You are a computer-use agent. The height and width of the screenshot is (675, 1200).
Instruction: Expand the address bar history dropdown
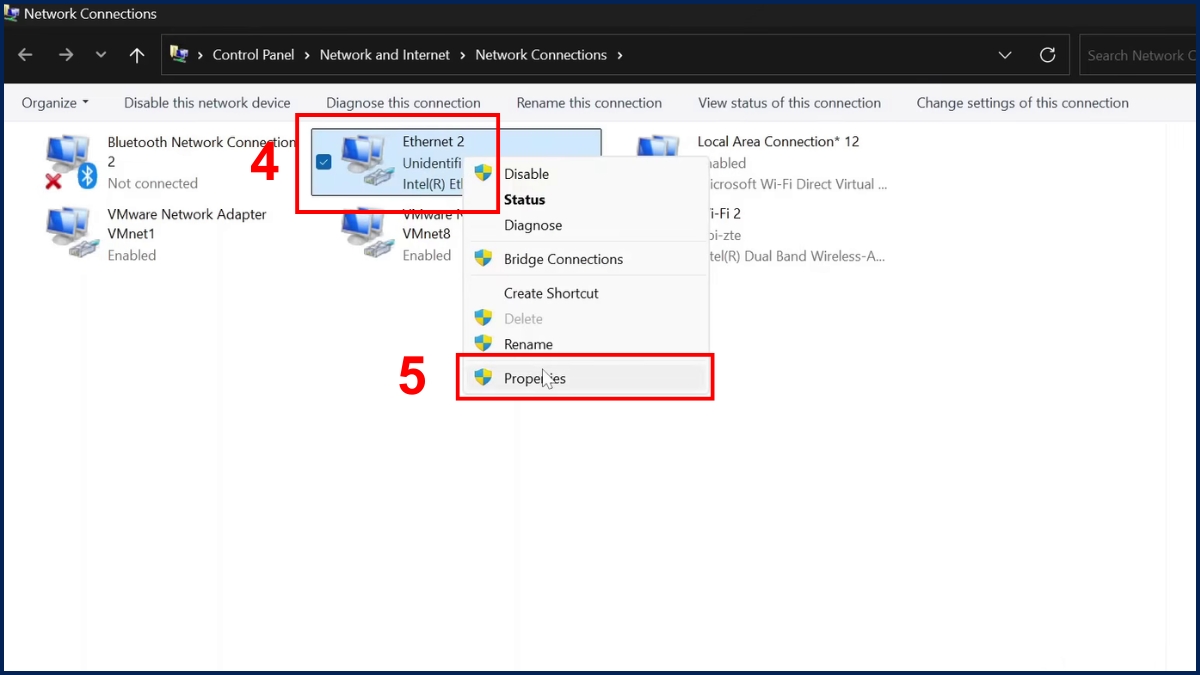point(1004,55)
